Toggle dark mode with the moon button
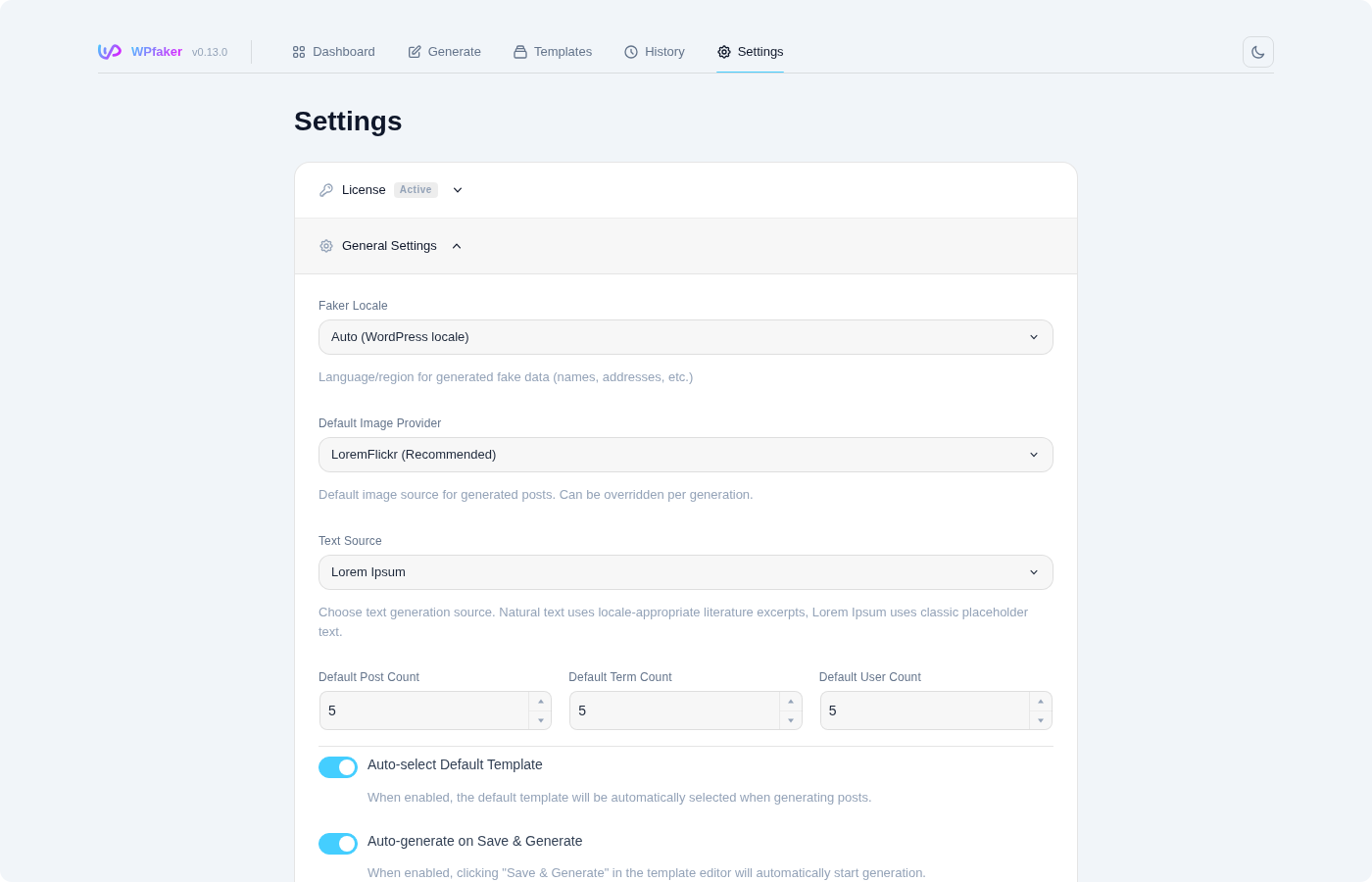The width and height of the screenshot is (1372, 882). pos(1257,52)
